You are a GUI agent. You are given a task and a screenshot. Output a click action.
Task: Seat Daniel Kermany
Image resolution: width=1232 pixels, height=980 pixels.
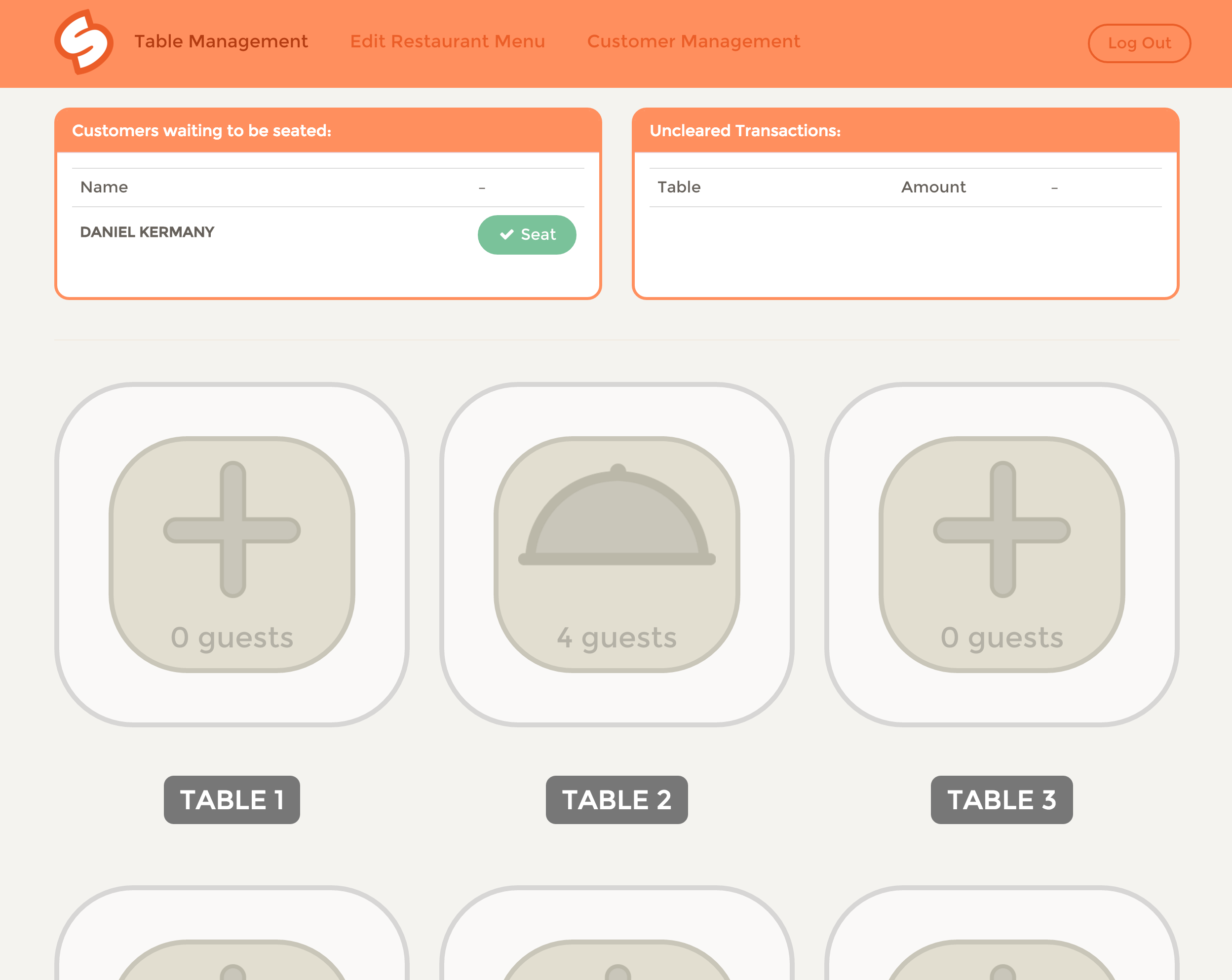click(527, 235)
